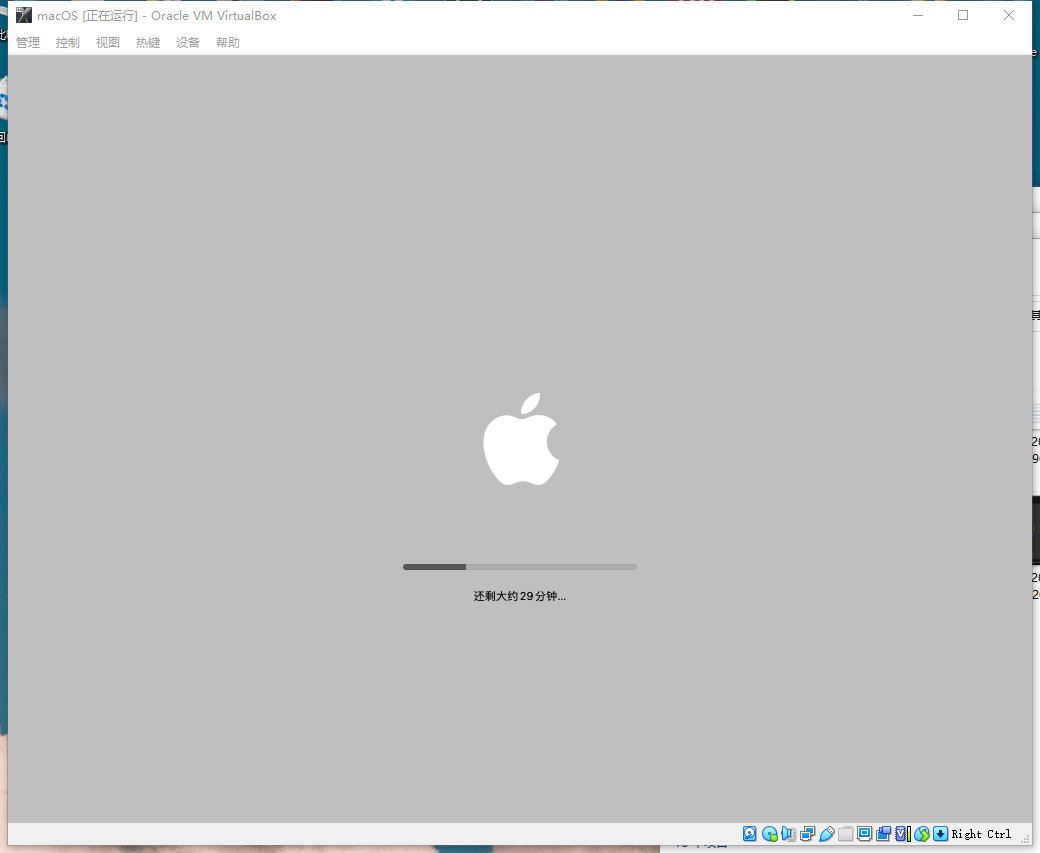The image size is (1040, 853).
Task: Open the 控制 menu
Action: tap(67, 42)
